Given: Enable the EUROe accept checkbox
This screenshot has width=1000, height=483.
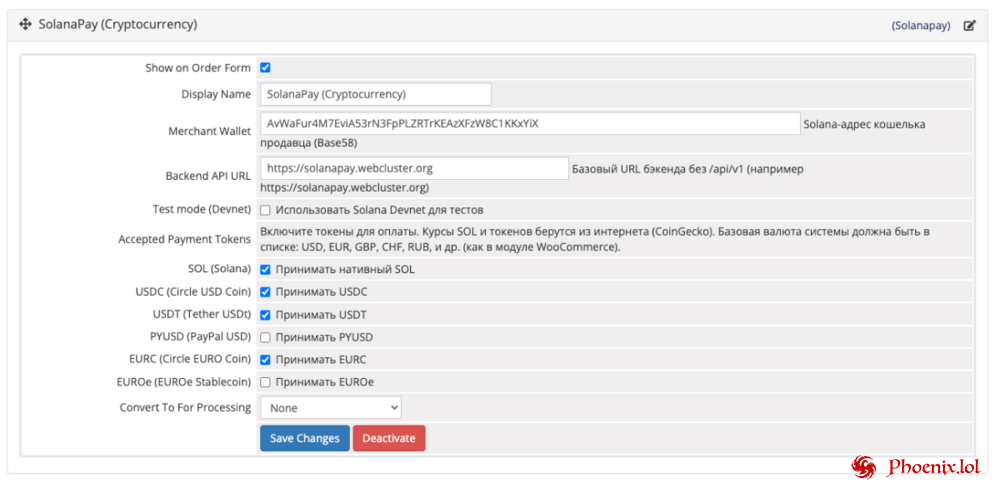Looking at the screenshot, I should (x=265, y=382).
